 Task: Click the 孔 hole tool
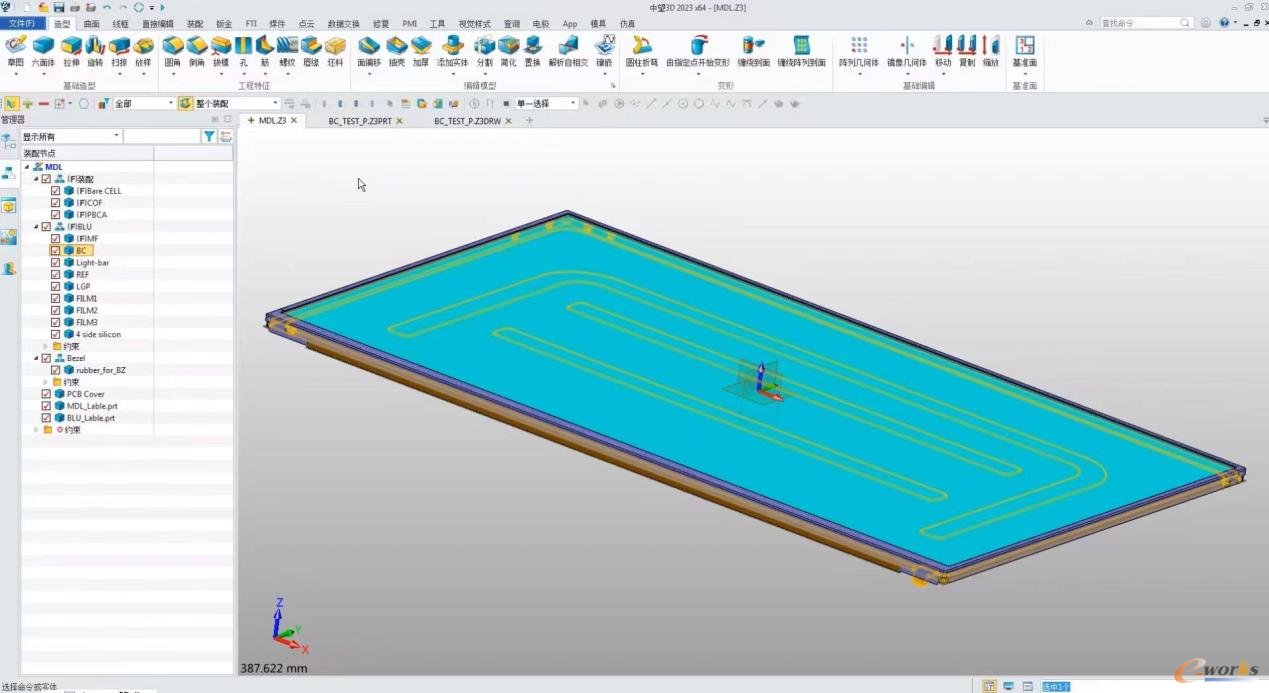(243, 51)
